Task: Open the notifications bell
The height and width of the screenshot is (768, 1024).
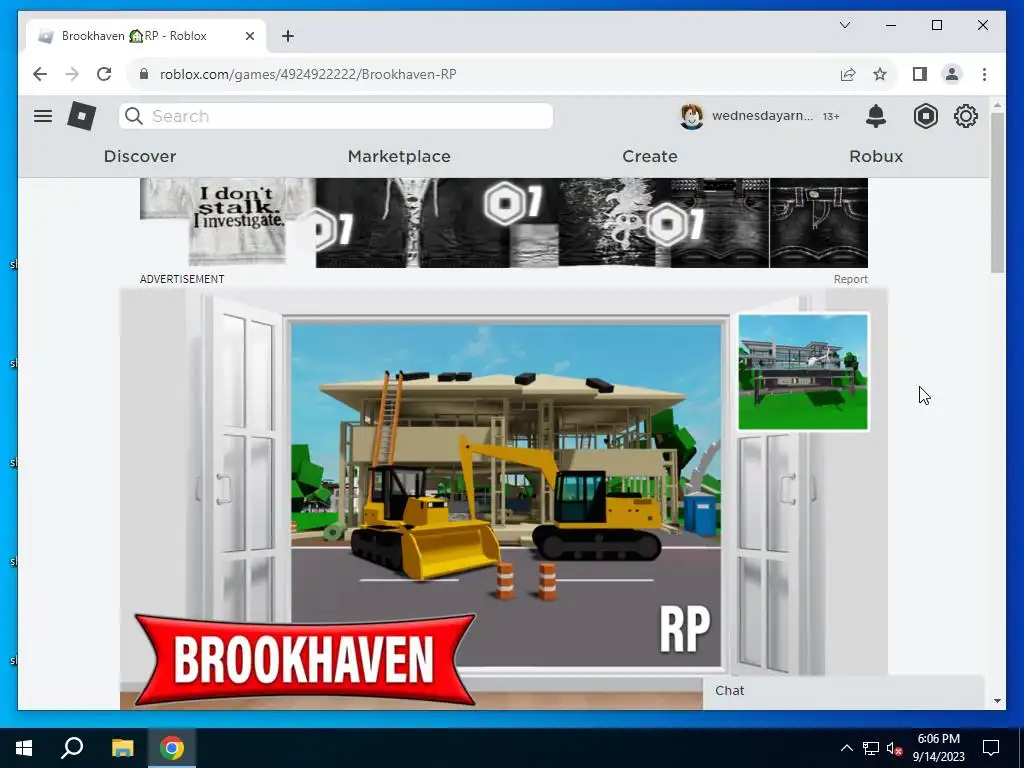Action: (x=876, y=116)
